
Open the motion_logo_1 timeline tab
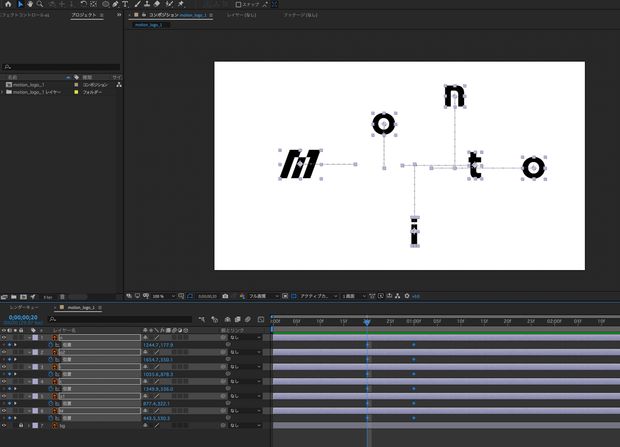click(82, 309)
